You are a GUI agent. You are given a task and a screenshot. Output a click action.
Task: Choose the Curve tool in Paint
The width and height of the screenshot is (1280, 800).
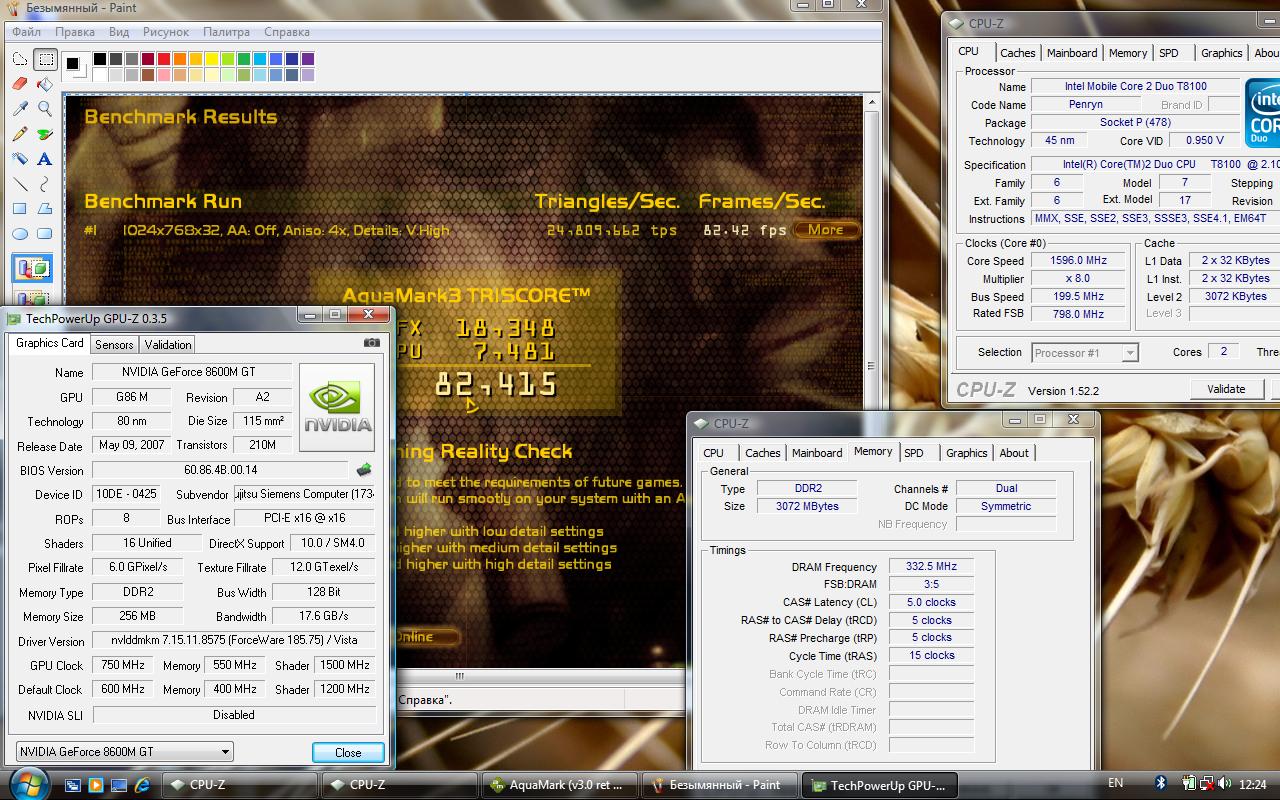[45, 184]
